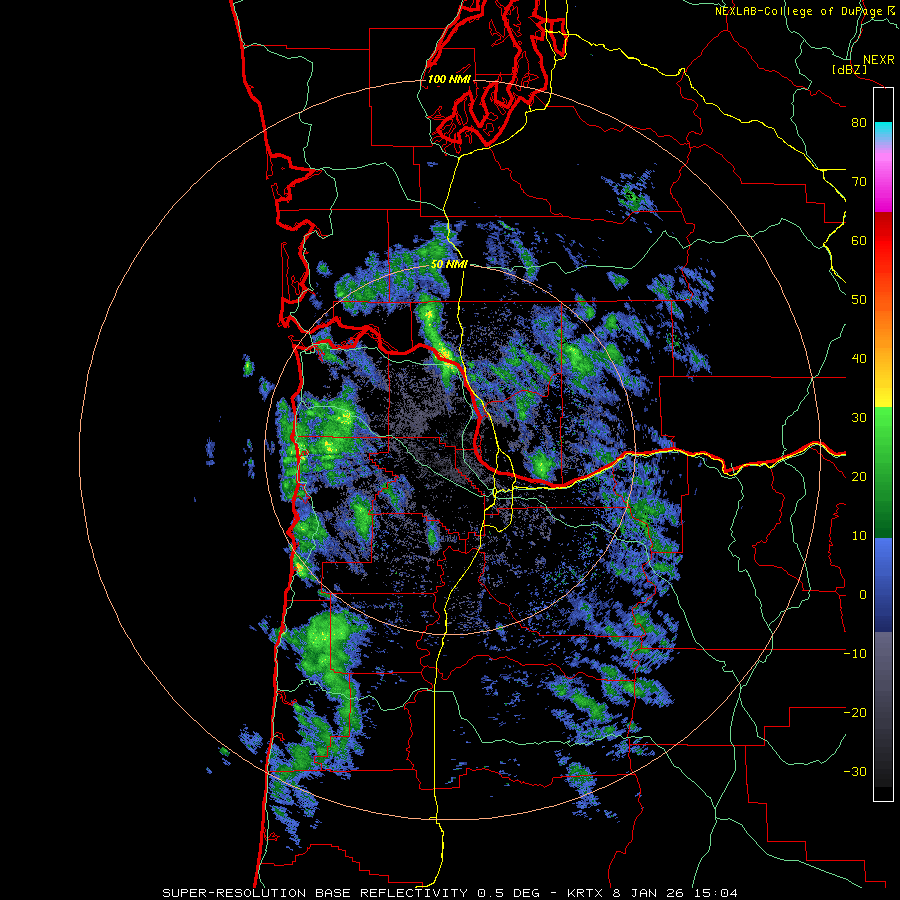
Task: Click the 80 value on the dBZ scale
Action: pos(859,123)
